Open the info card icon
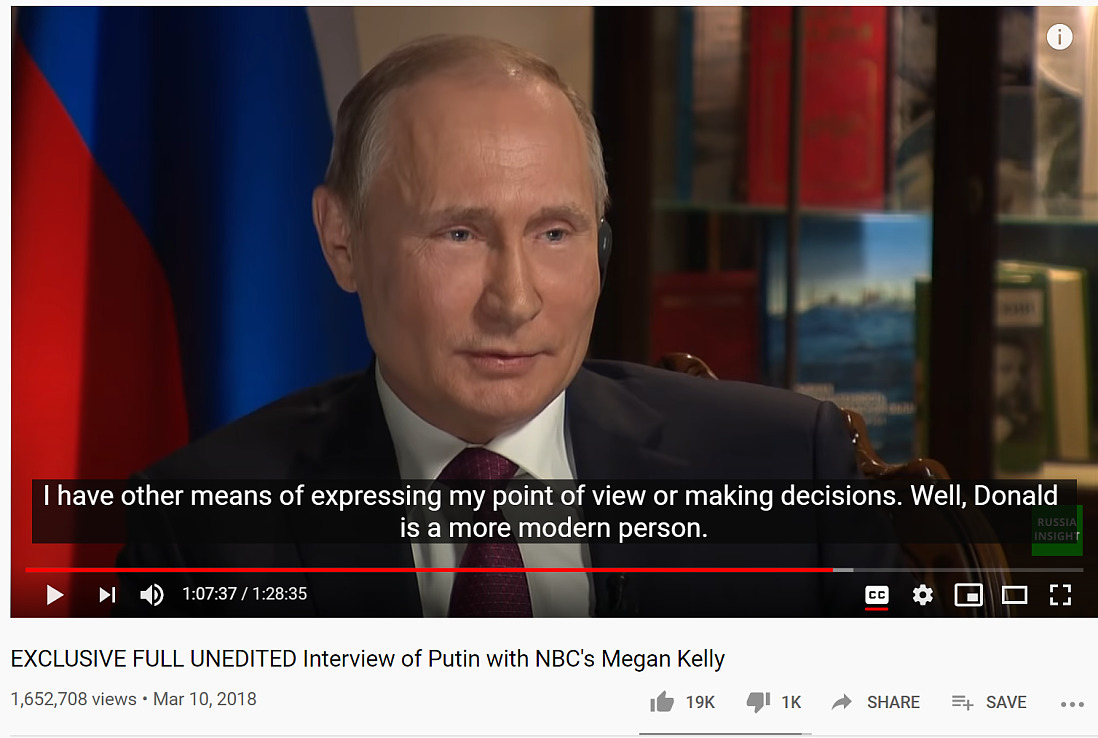The image size is (1098, 738). [1059, 36]
